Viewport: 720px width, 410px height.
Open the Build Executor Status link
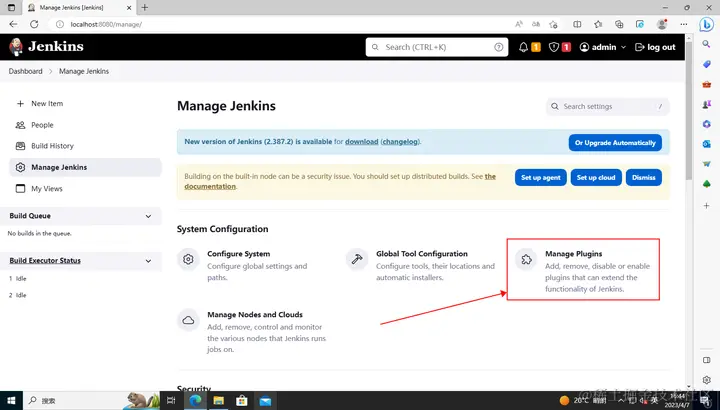click(x=45, y=260)
